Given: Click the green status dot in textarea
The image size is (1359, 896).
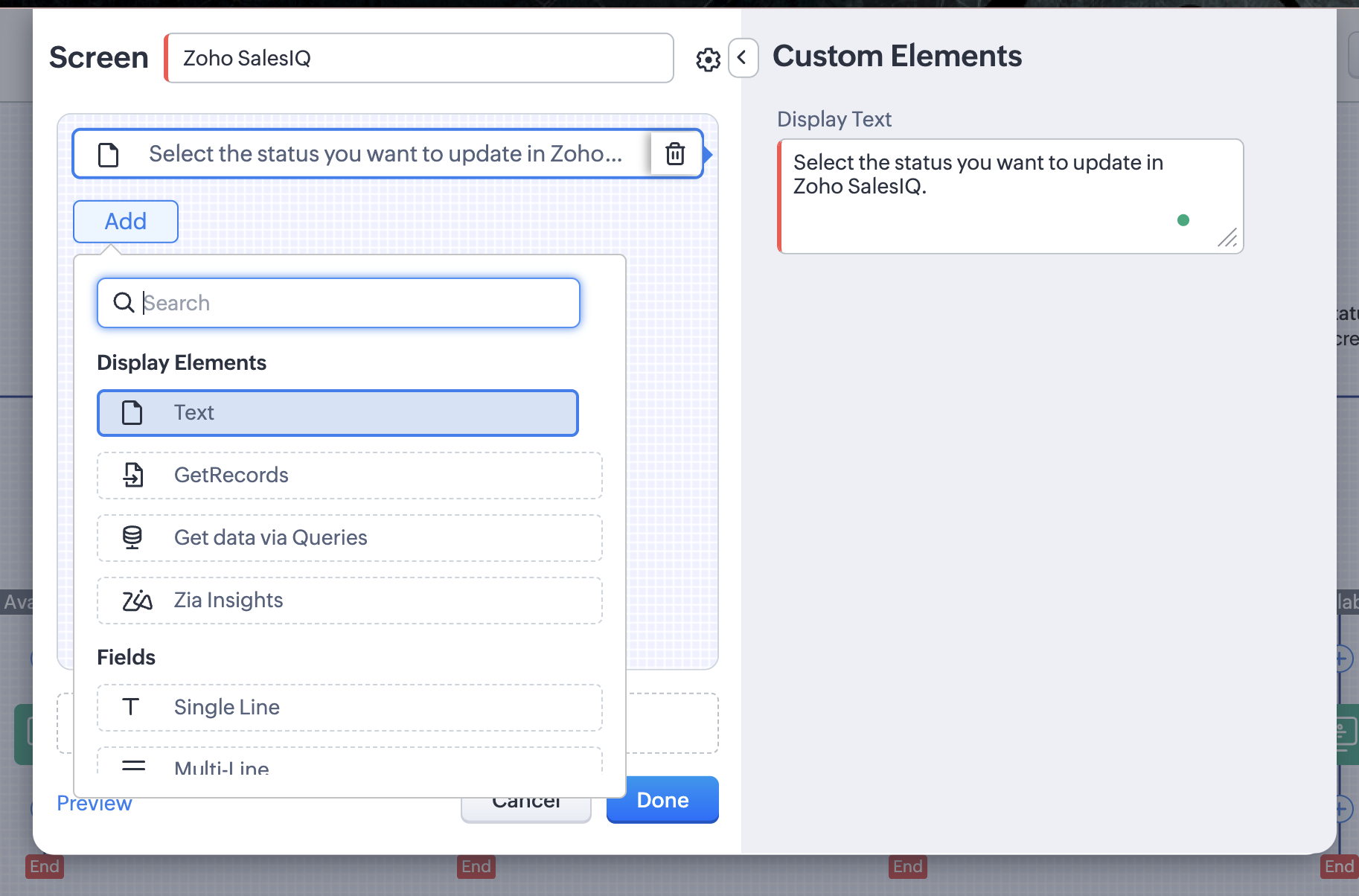Looking at the screenshot, I should [1183, 220].
